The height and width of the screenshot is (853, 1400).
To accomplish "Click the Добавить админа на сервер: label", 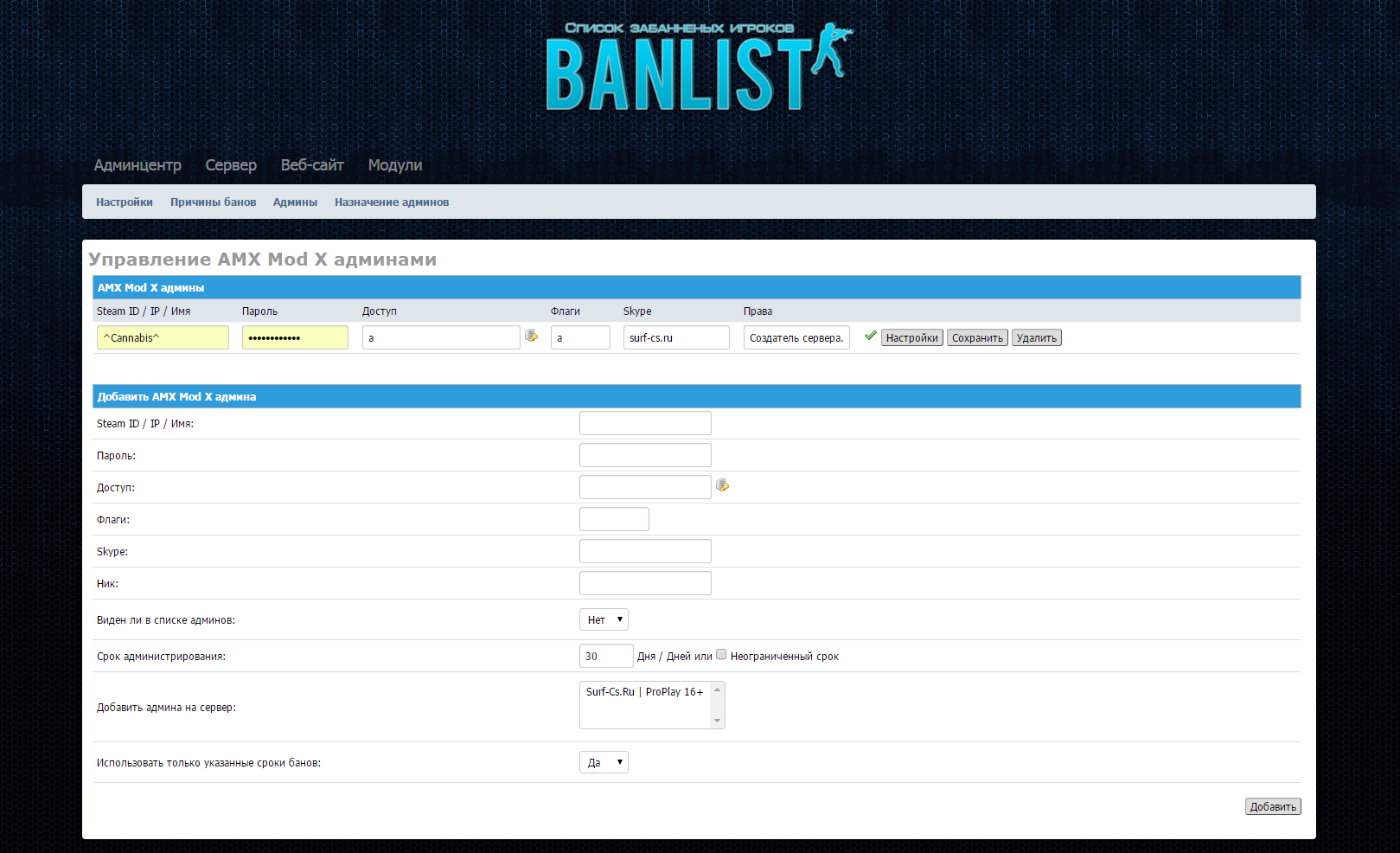I will tap(166, 708).
